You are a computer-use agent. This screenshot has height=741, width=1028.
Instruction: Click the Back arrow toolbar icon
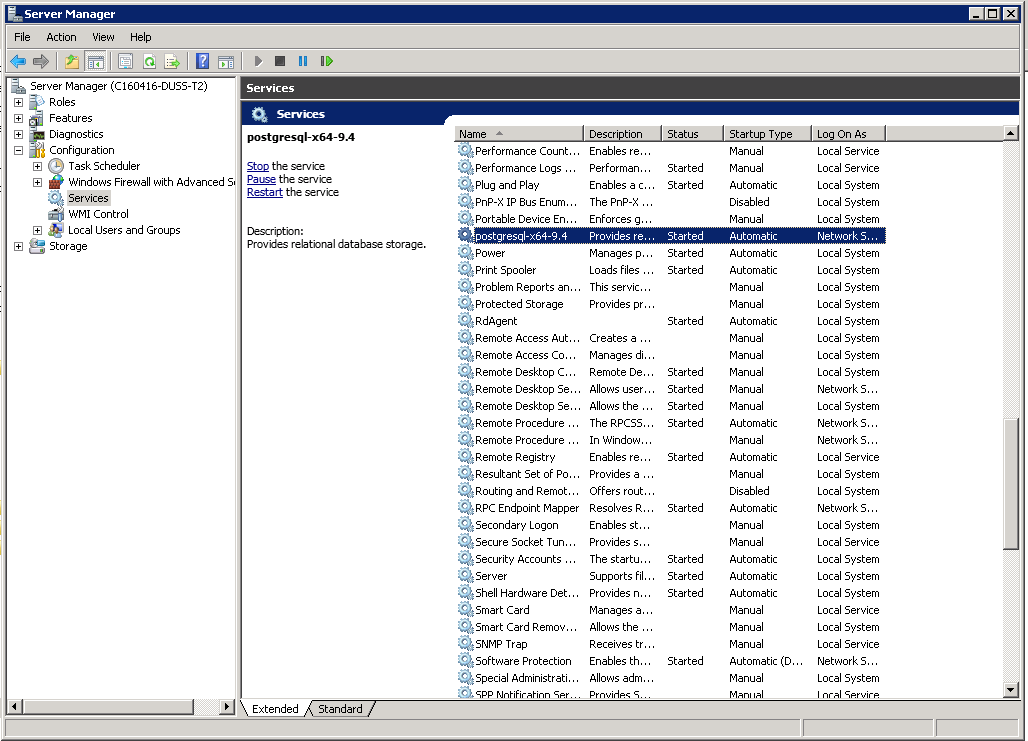tap(18, 61)
